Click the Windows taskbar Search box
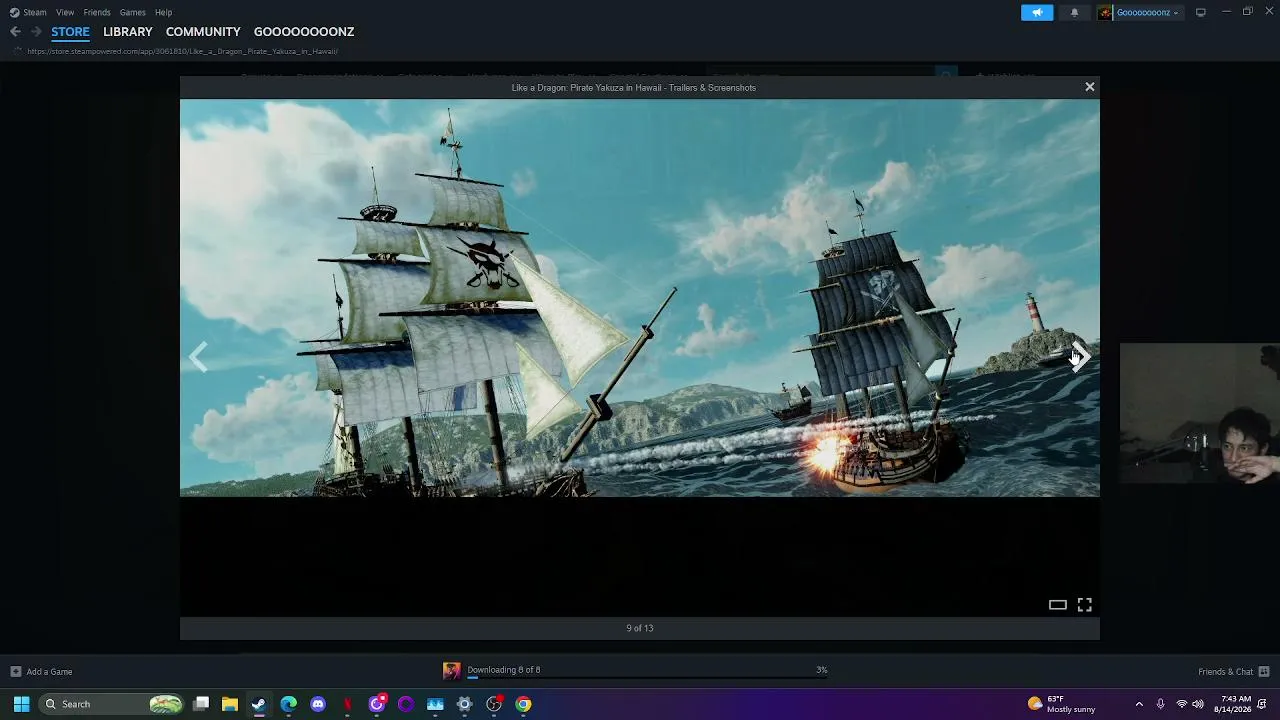This screenshot has height=720, width=1280. click(x=112, y=704)
